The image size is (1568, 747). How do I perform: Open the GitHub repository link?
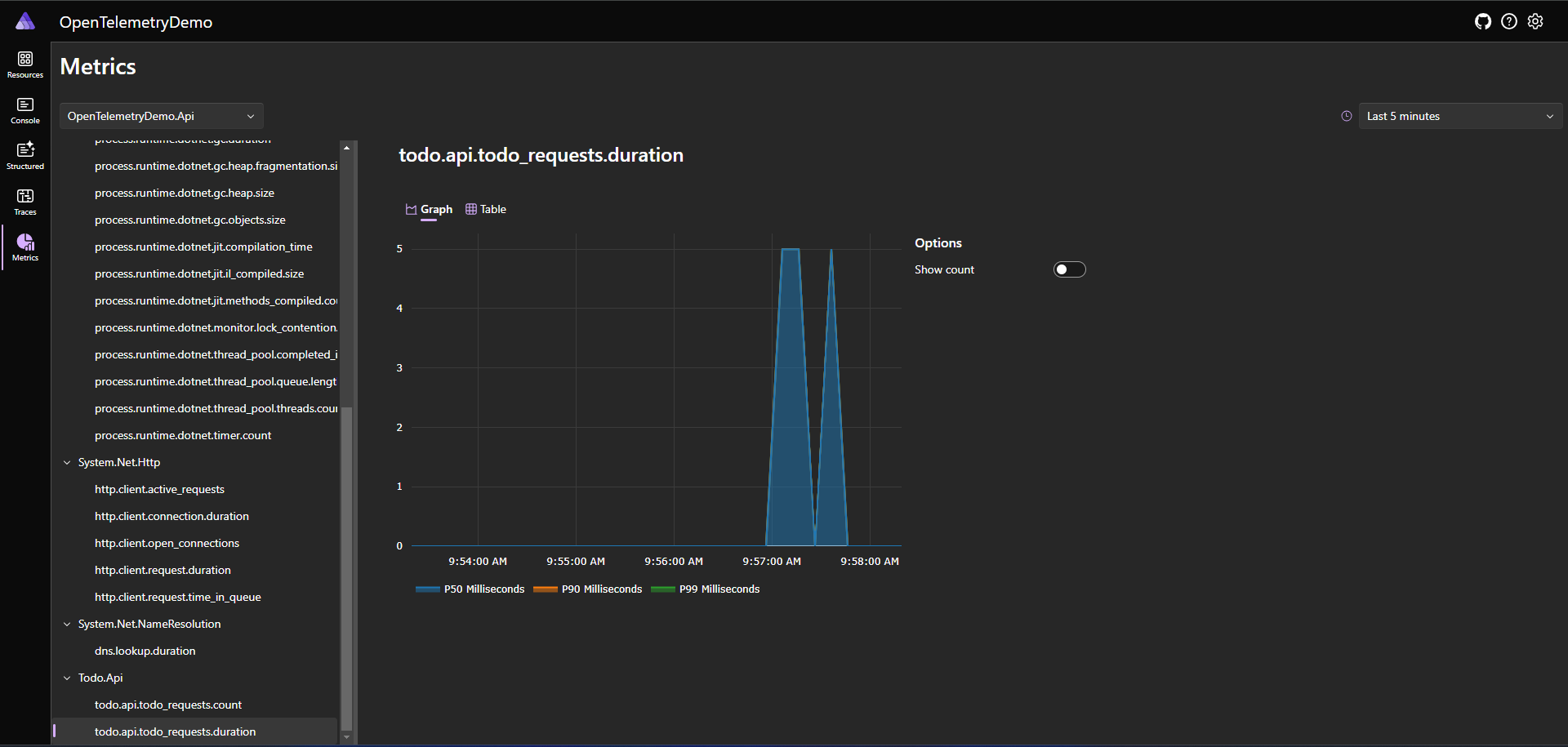[1484, 21]
